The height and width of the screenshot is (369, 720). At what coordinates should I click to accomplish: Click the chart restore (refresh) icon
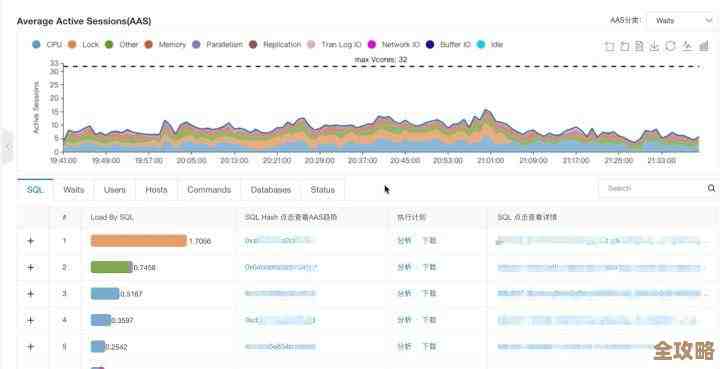pyautogui.click(x=670, y=46)
